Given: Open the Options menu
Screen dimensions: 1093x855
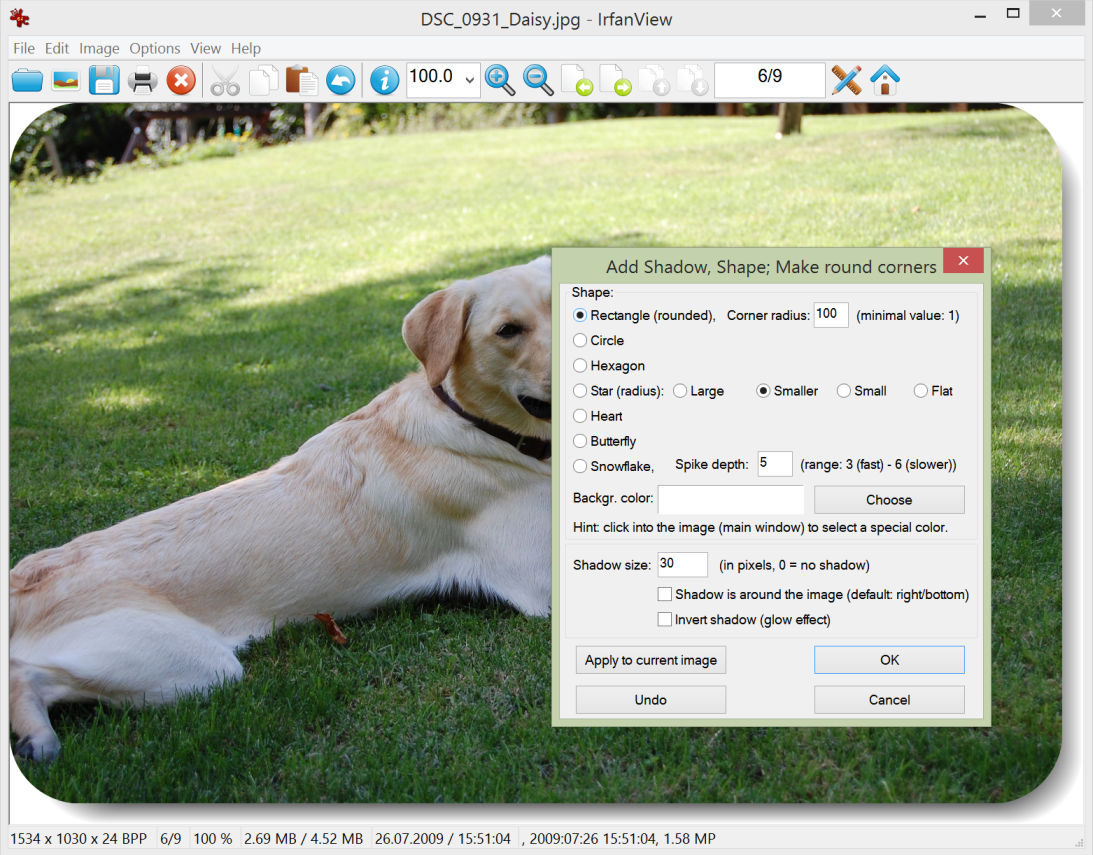Looking at the screenshot, I should [x=155, y=48].
